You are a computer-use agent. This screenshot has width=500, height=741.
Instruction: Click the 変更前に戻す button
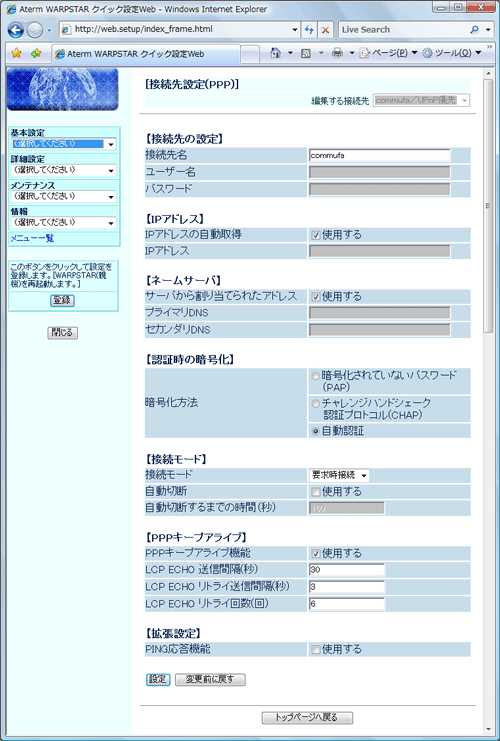[210, 679]
